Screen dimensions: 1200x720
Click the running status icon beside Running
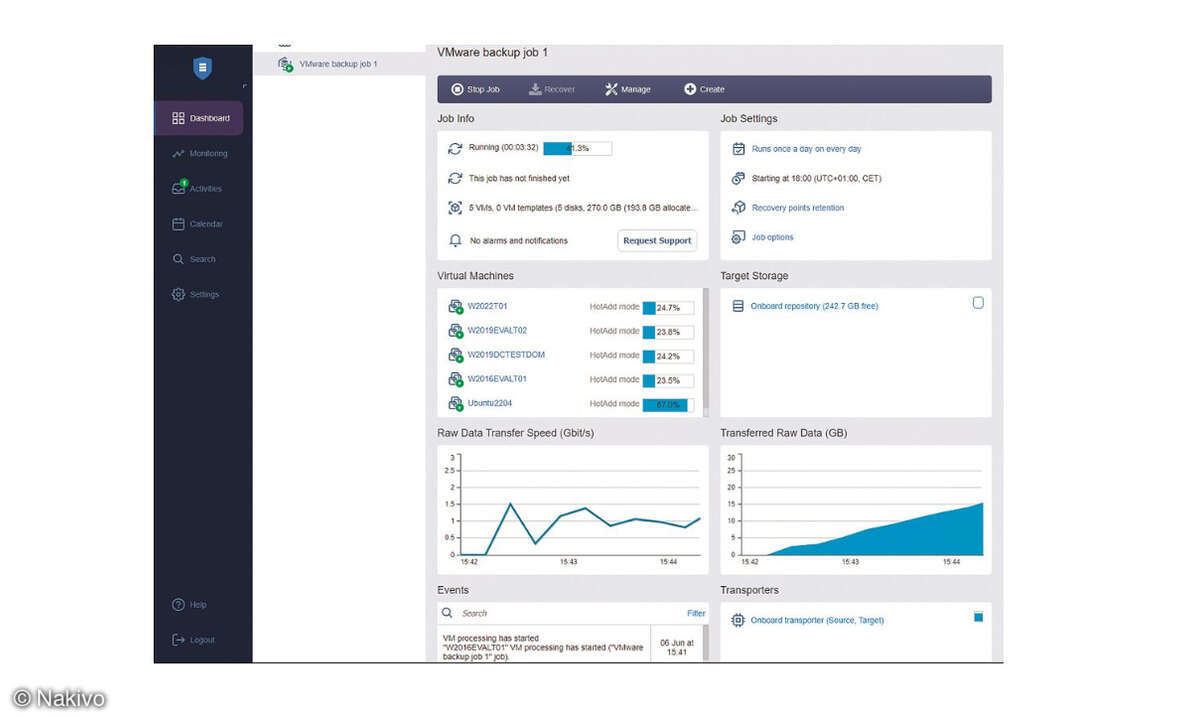click(x=455, y=148)
